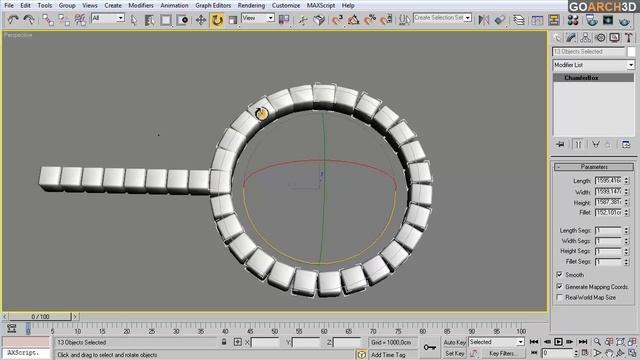The image size is (640, 360).
Task: Open the key mode Selected dropdown
Action: pyautogui.click(x=496, y=342)
